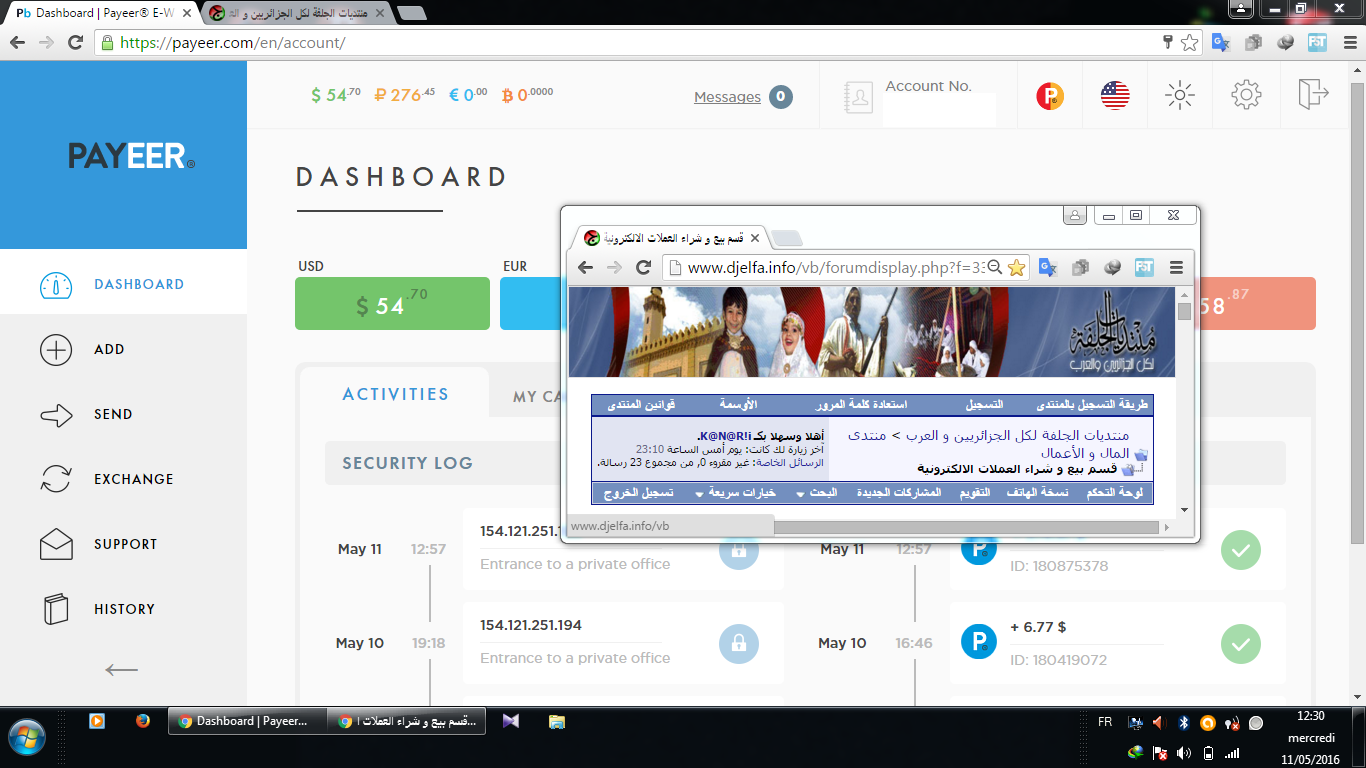Open settings via the gear icon
Viewport: 1366px width, 768px height.
(x=1246, y=96)
